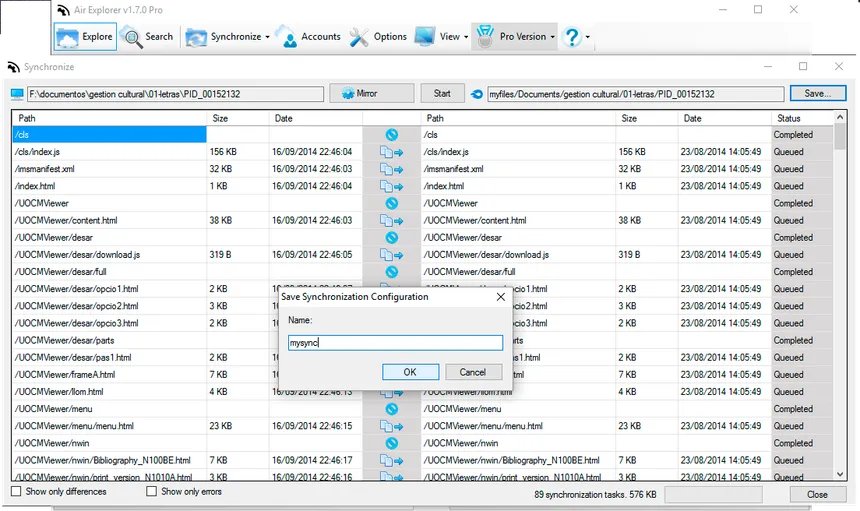Click blue sync icon for /UOCMViewer/menu row
The height and width of the screenshot is (511, 860).
(x=392, y=409)
